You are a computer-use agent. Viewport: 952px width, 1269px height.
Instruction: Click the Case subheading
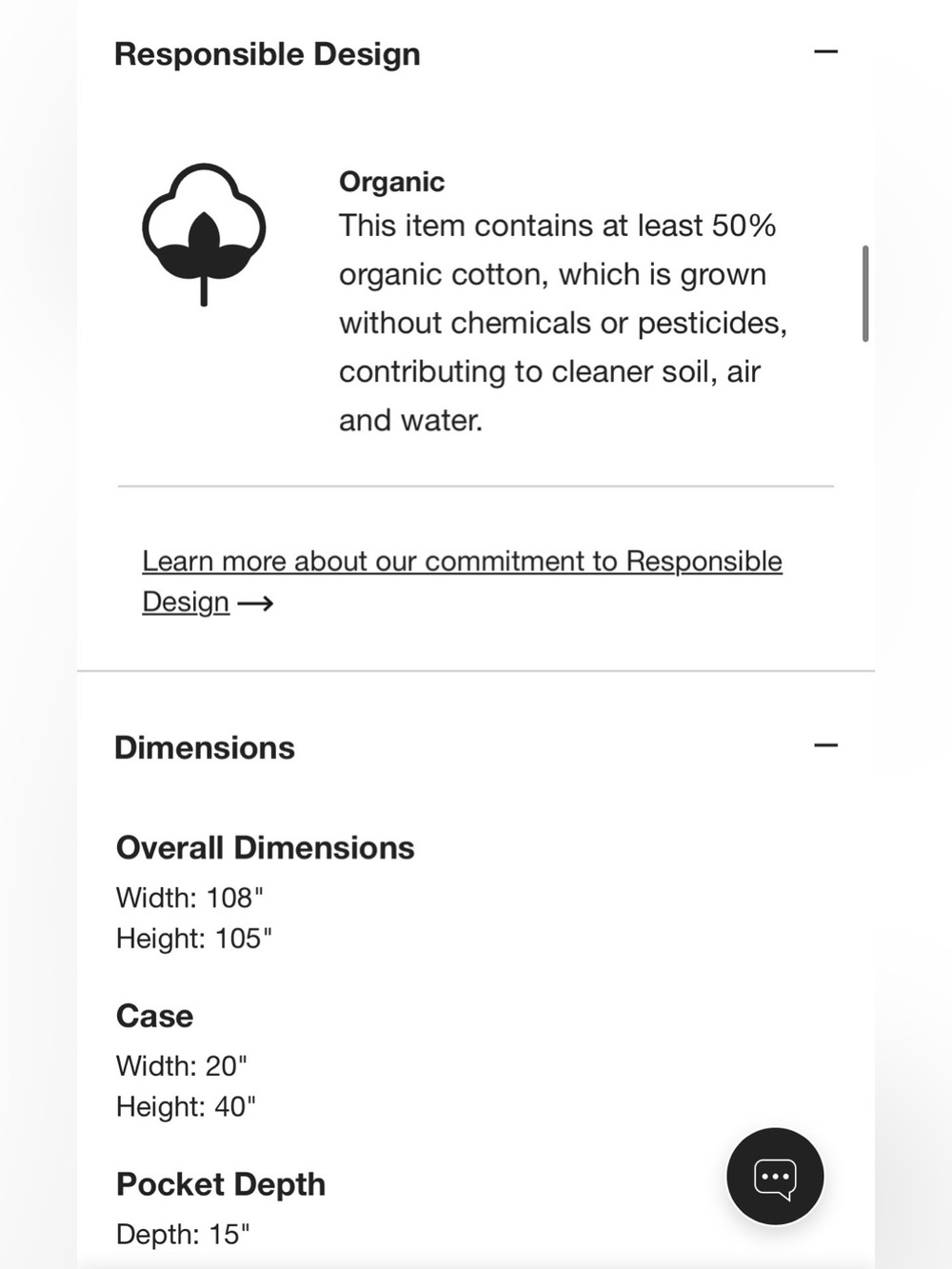point(154,1016)
